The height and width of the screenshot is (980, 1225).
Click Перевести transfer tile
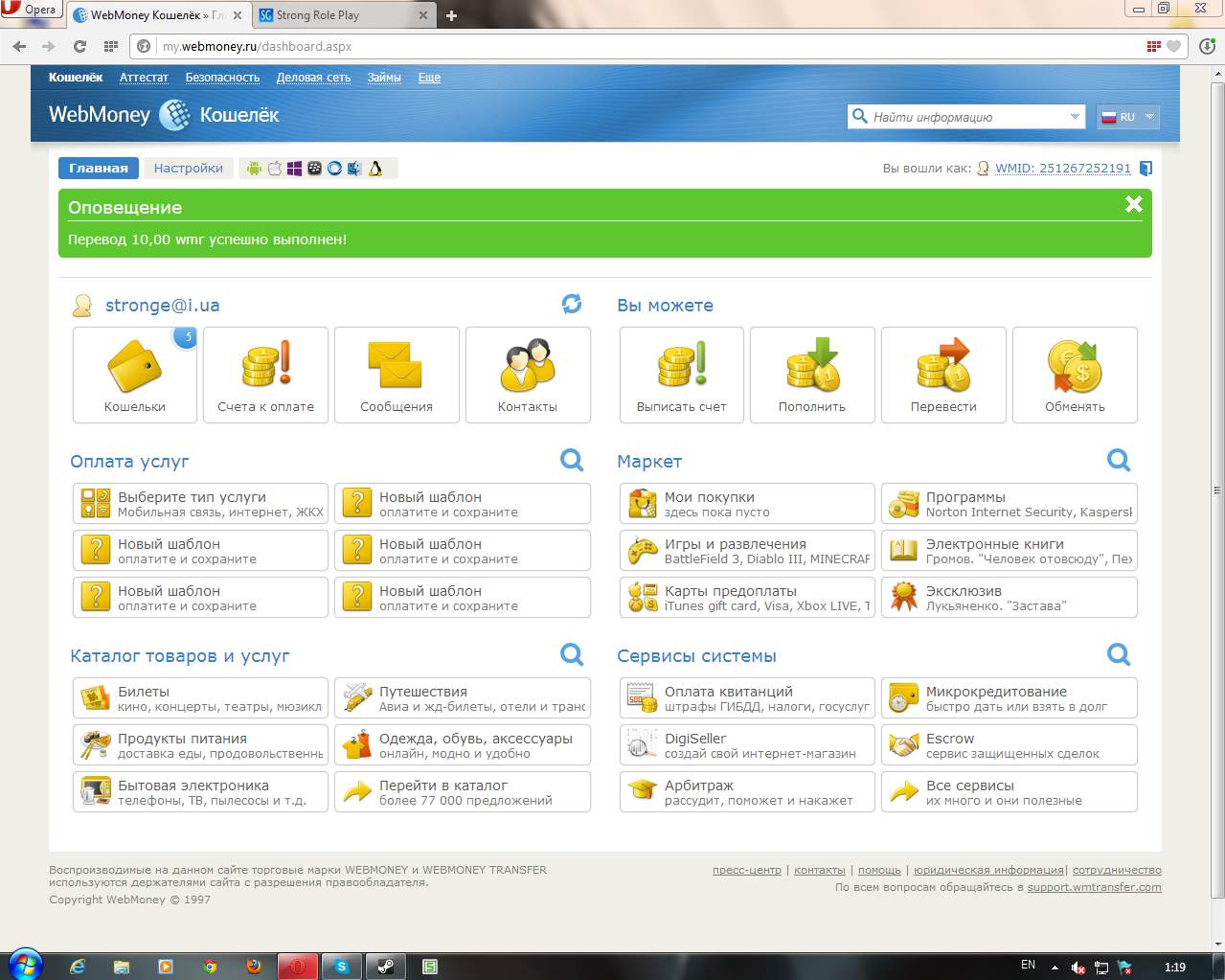pyautogui.click(x=943, y=375)
